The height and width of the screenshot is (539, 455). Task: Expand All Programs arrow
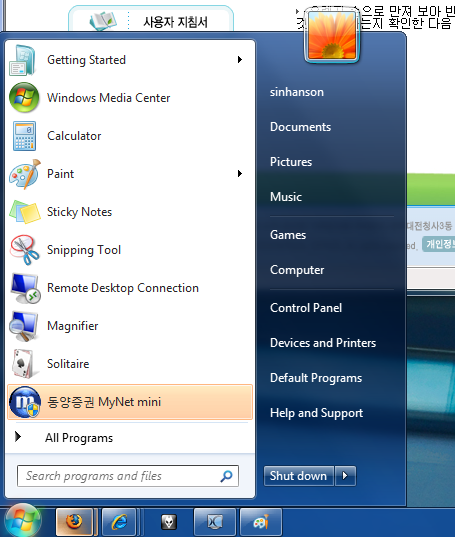[x=18, y=437]
